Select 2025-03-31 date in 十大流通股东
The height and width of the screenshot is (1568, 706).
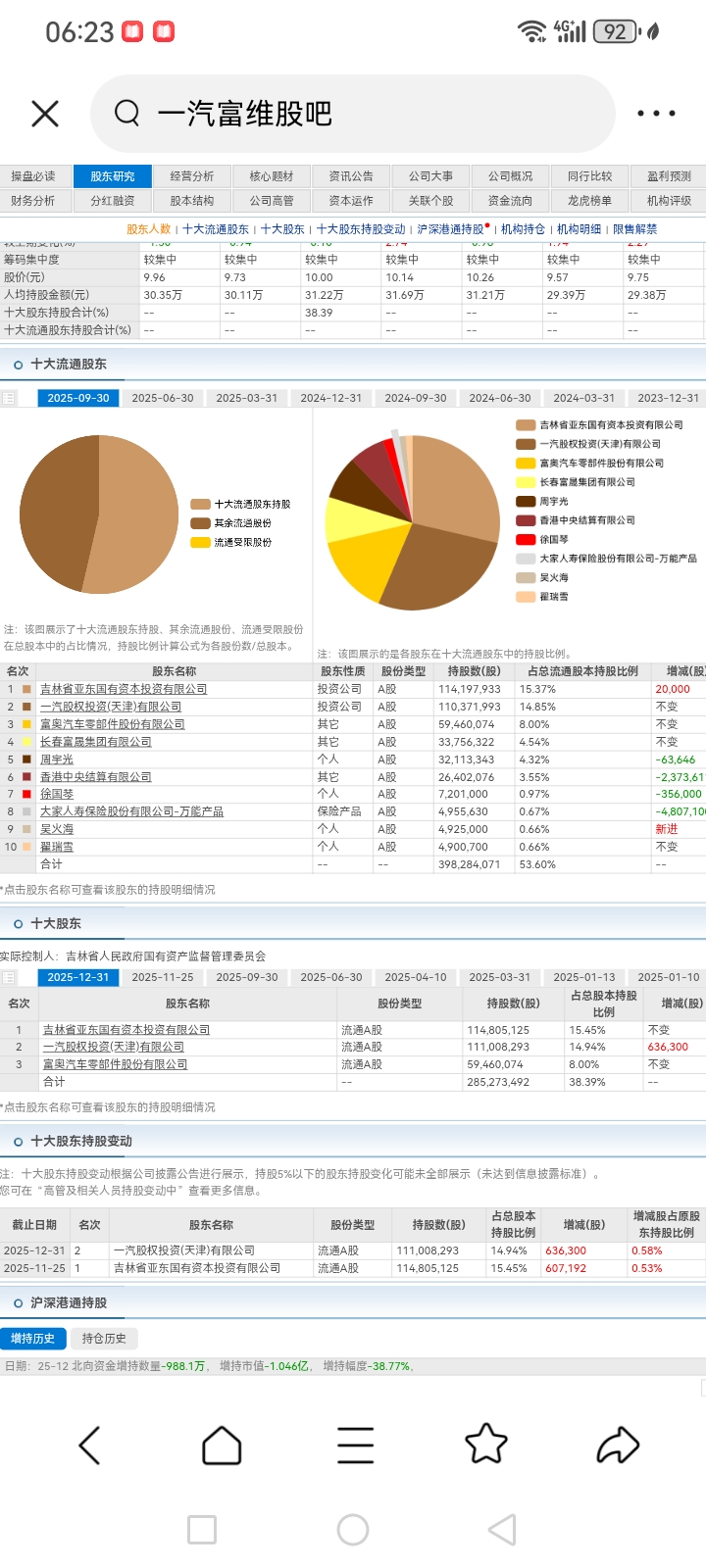[247, 398]
